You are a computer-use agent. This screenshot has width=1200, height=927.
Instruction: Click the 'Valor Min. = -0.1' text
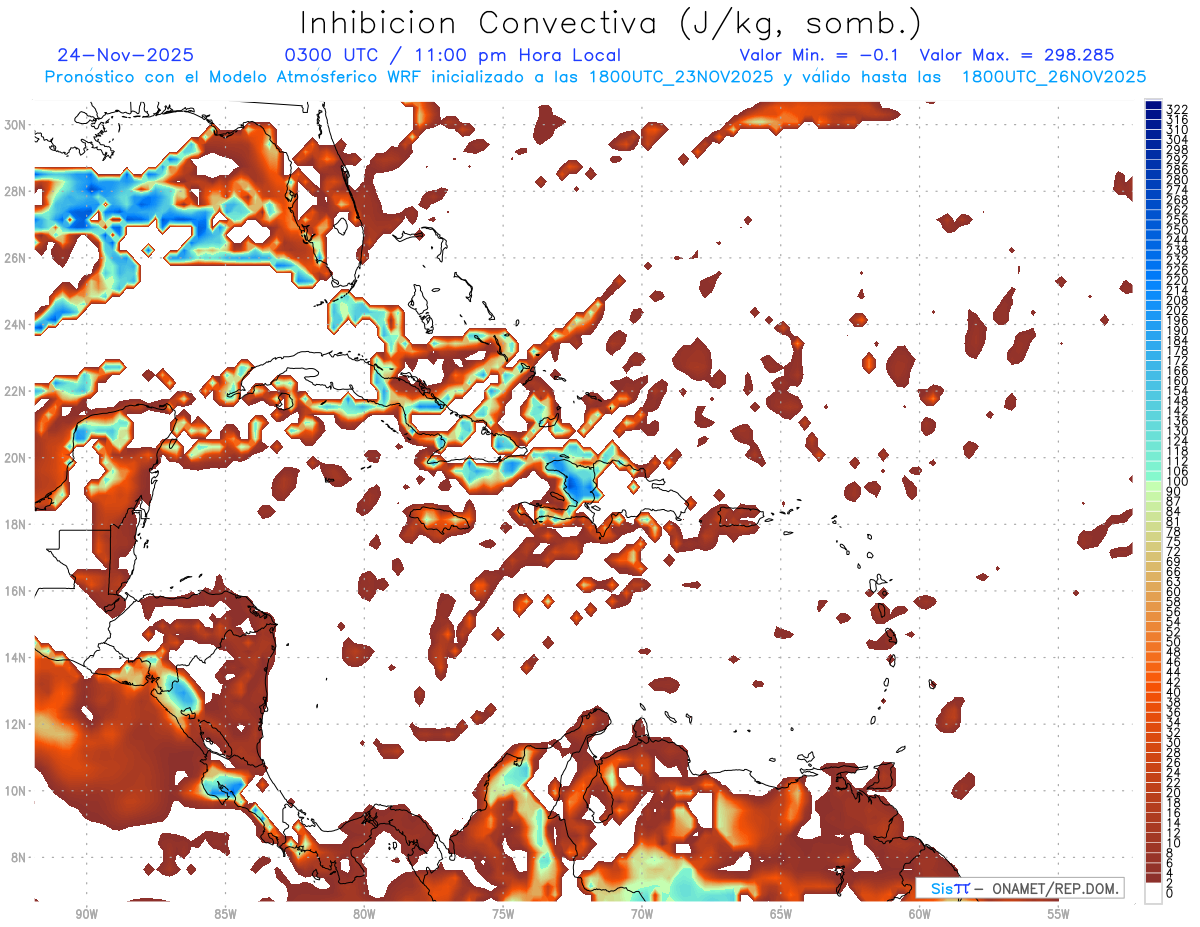(x=819, y=55)
